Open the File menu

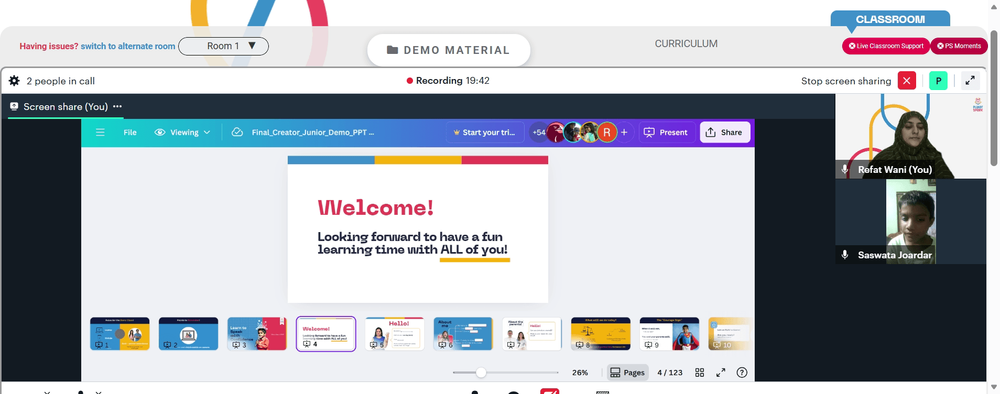coord(130,133)
